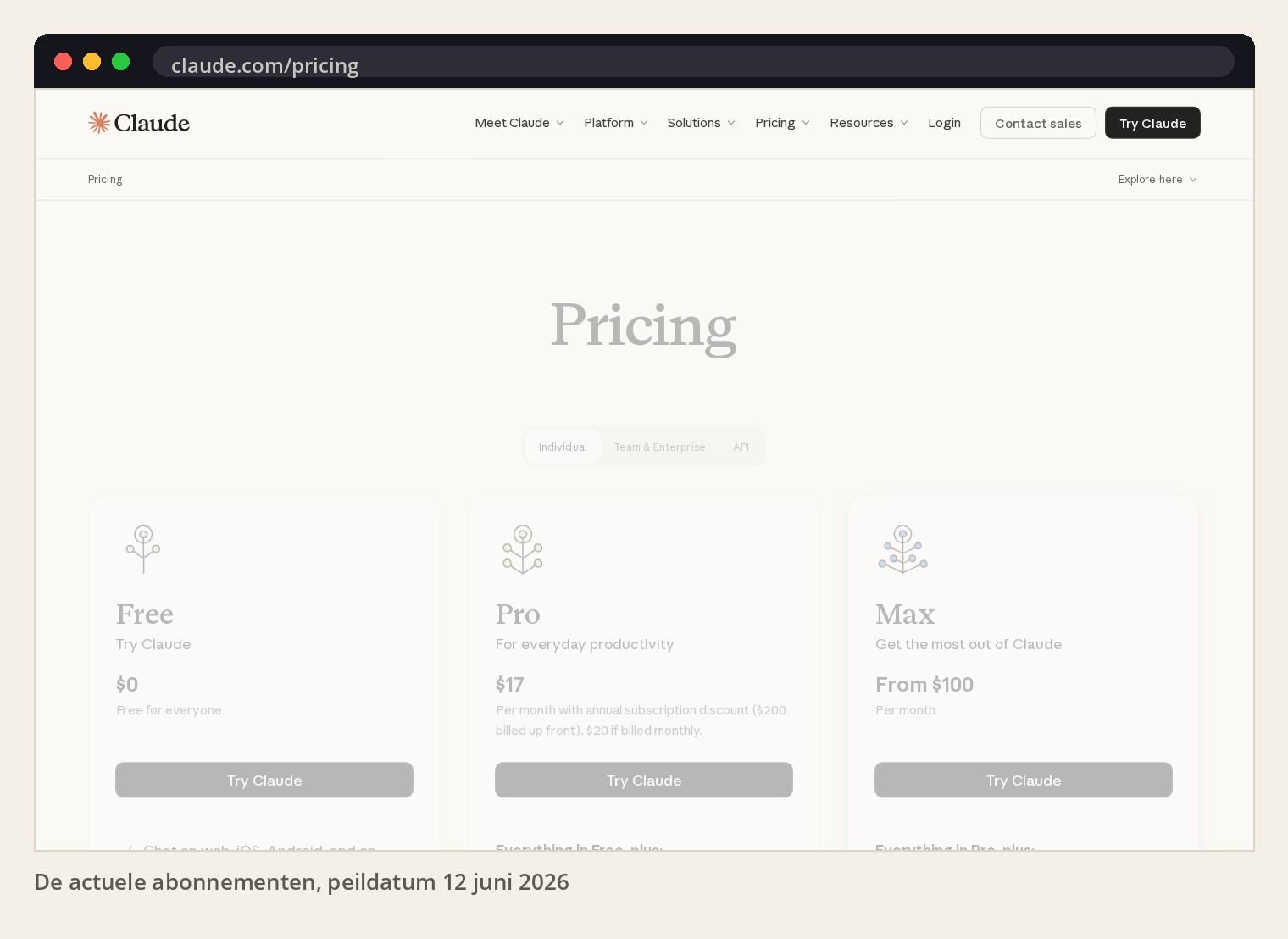
Task: Click the large Pricing page heading
Action: (643, 326)
